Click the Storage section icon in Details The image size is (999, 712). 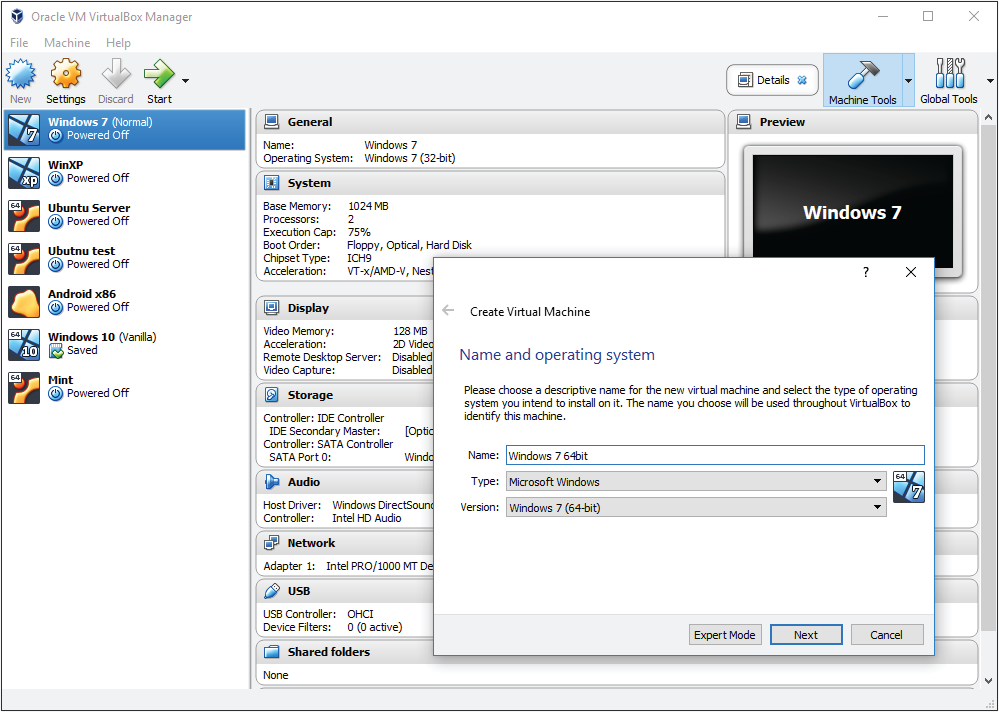tap(270, 394)
